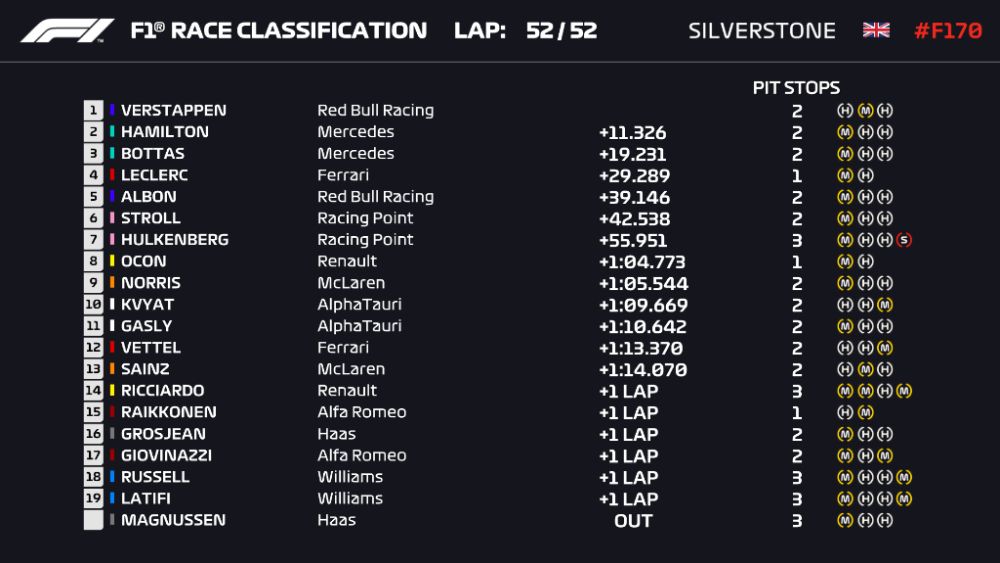
Task: Select Bottas's gap time +19.231
Action: click(x=632, y=154)
